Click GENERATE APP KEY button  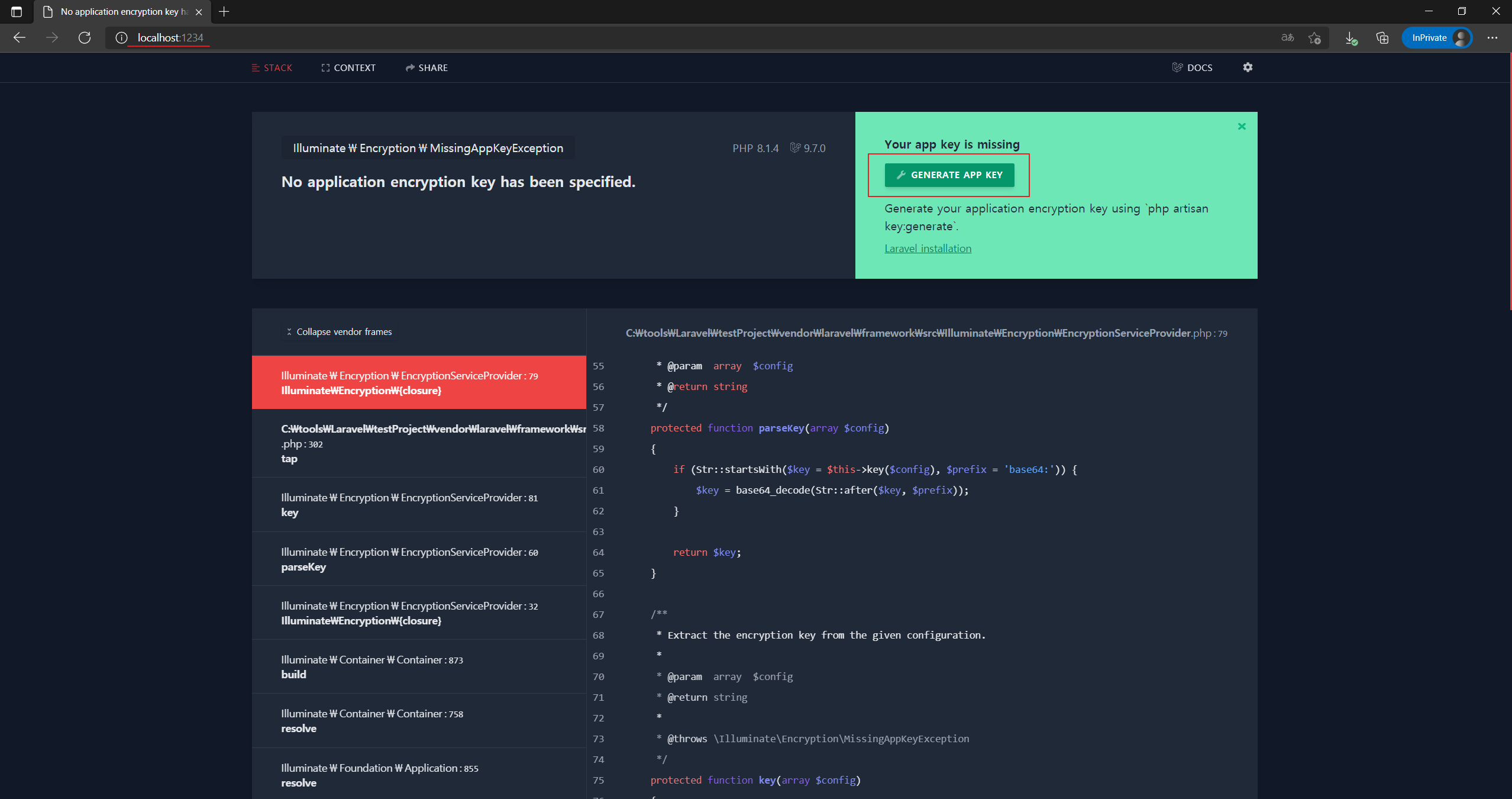click(x=949, y=175)
